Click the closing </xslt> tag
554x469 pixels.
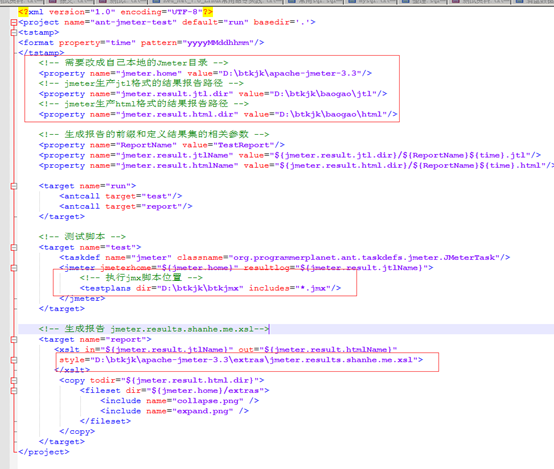tap(72, 370)
